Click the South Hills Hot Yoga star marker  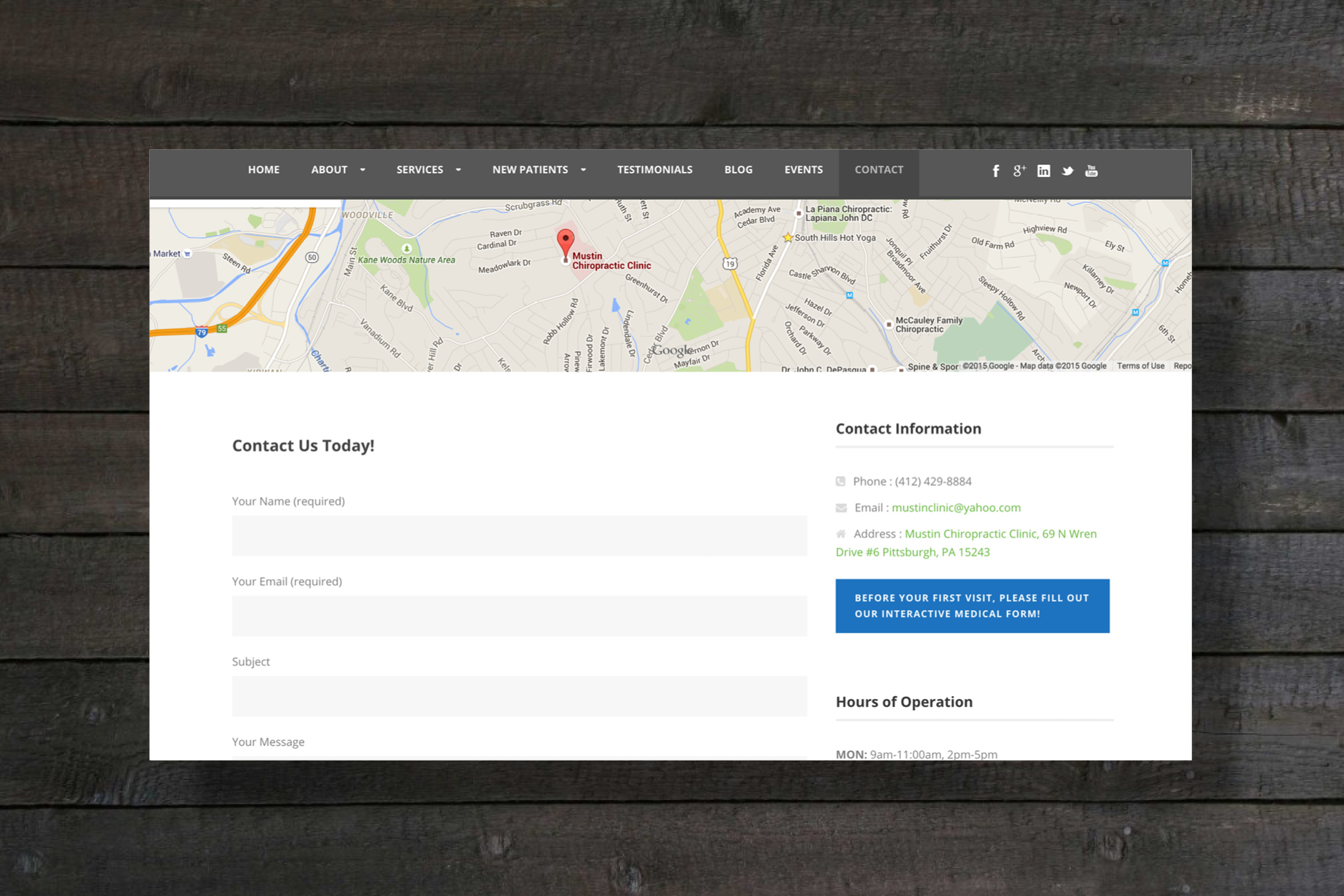pos(788,237)
